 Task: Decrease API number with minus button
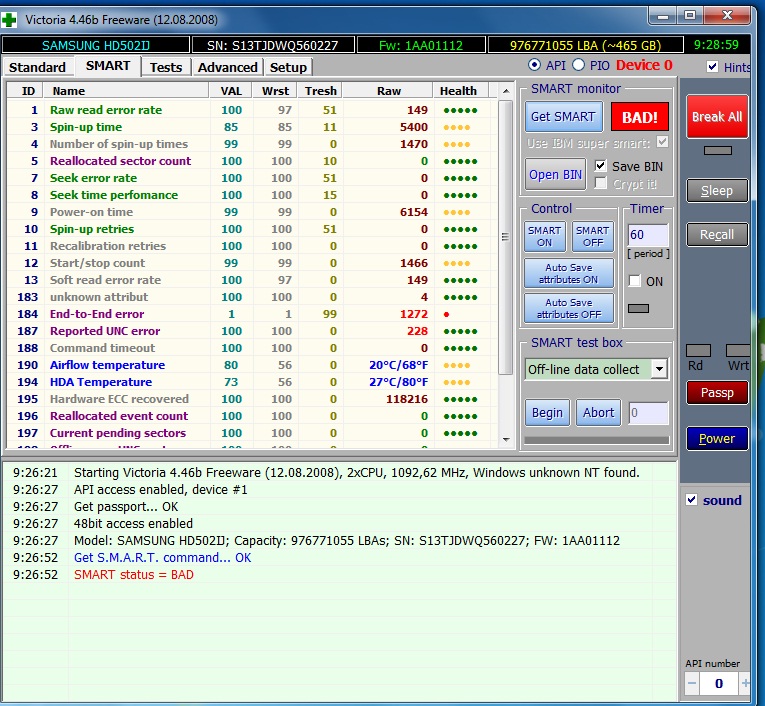pyautogui.click(x=691, y=684)
